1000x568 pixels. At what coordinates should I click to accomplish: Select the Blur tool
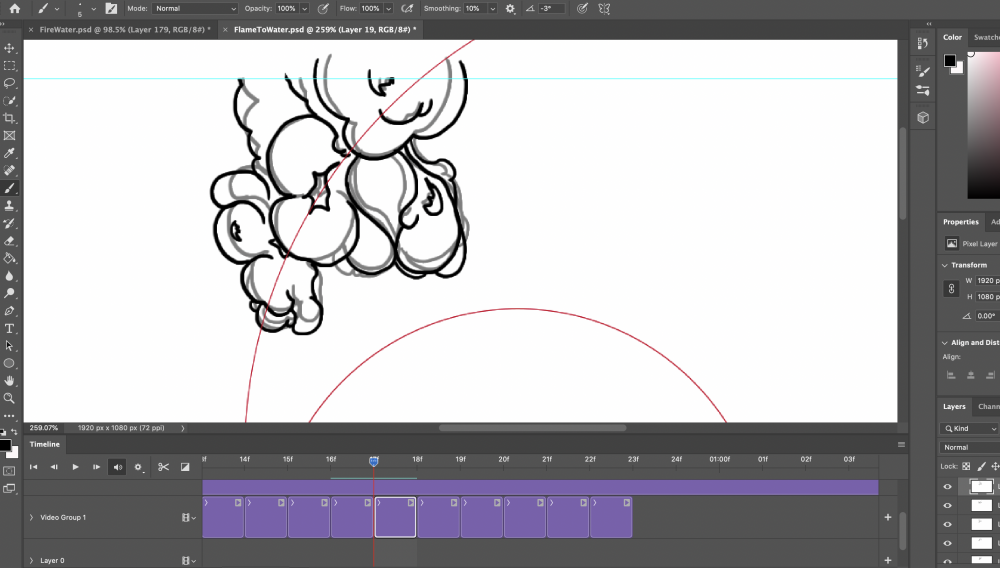pyautogui.click(x=10, y=276)
